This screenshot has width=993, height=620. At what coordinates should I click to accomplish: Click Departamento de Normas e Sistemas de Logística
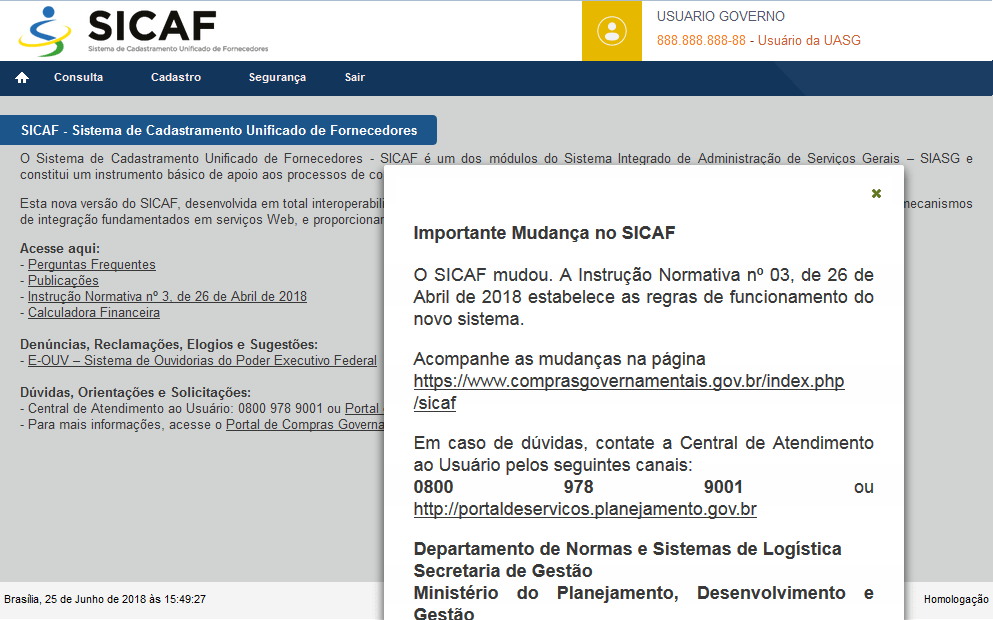tap(628, 549)
